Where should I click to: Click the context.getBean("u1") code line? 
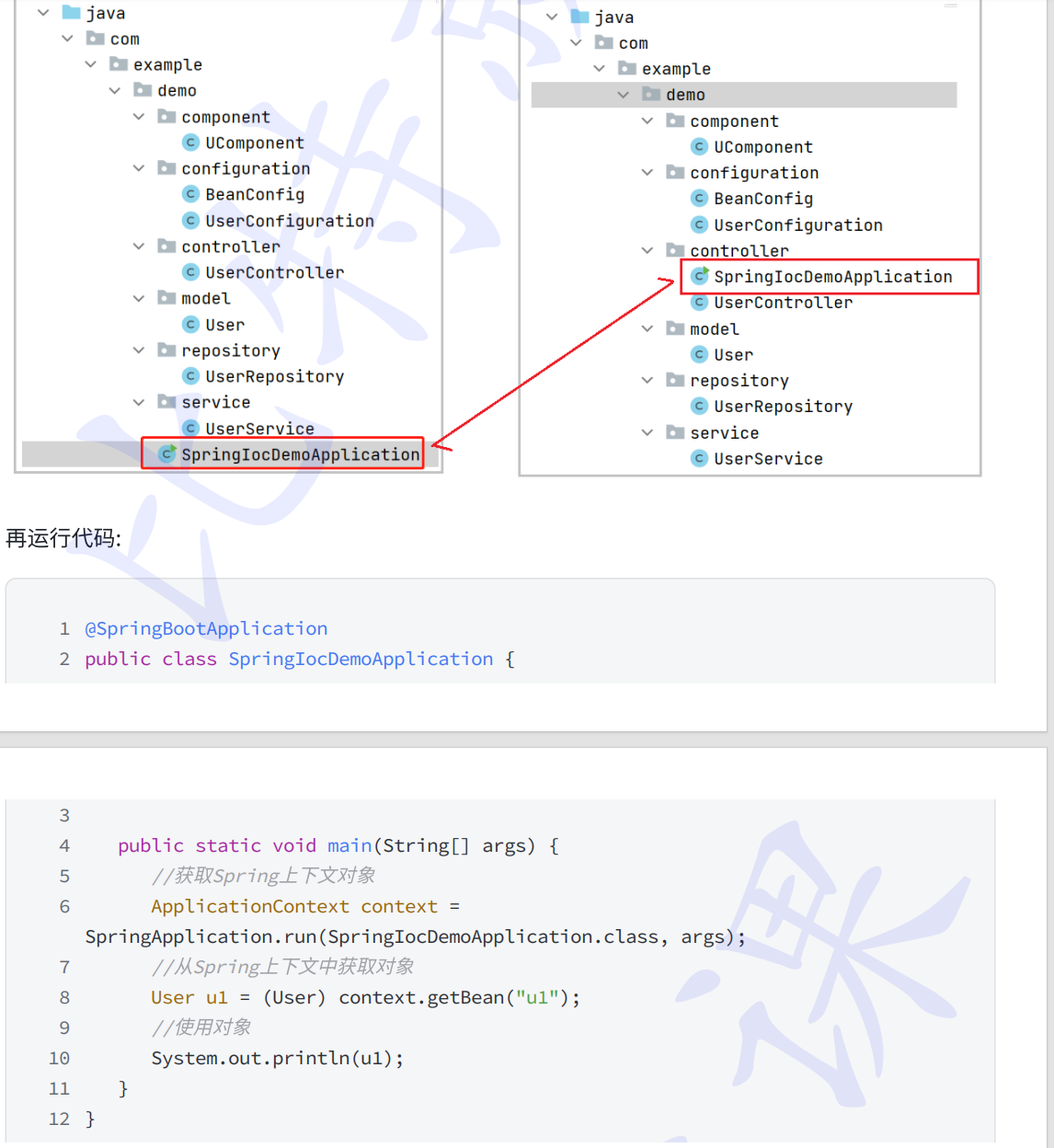tap(366, 997)
